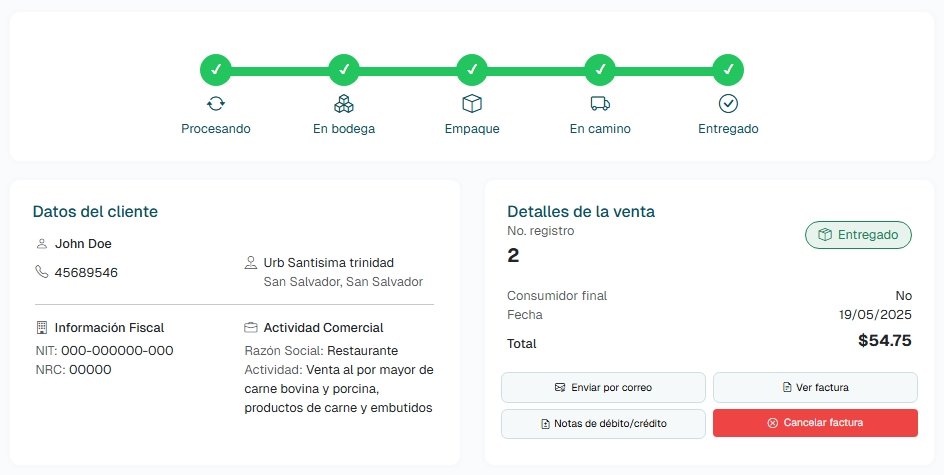The image size is (944, 475).
Task: Click the middle Empaque progress checkmark circle
Action: click(x=472, y=70)
